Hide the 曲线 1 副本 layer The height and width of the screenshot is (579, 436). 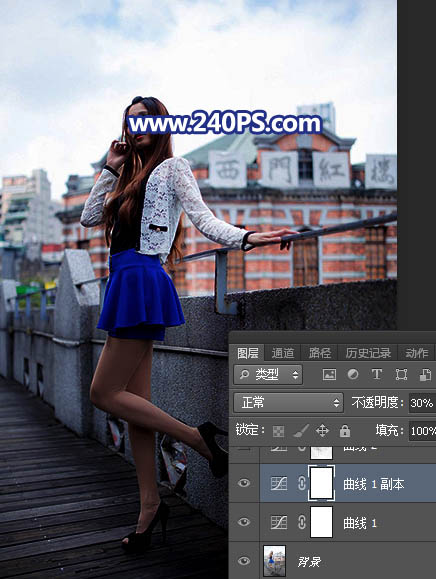(x=244, y=483)
